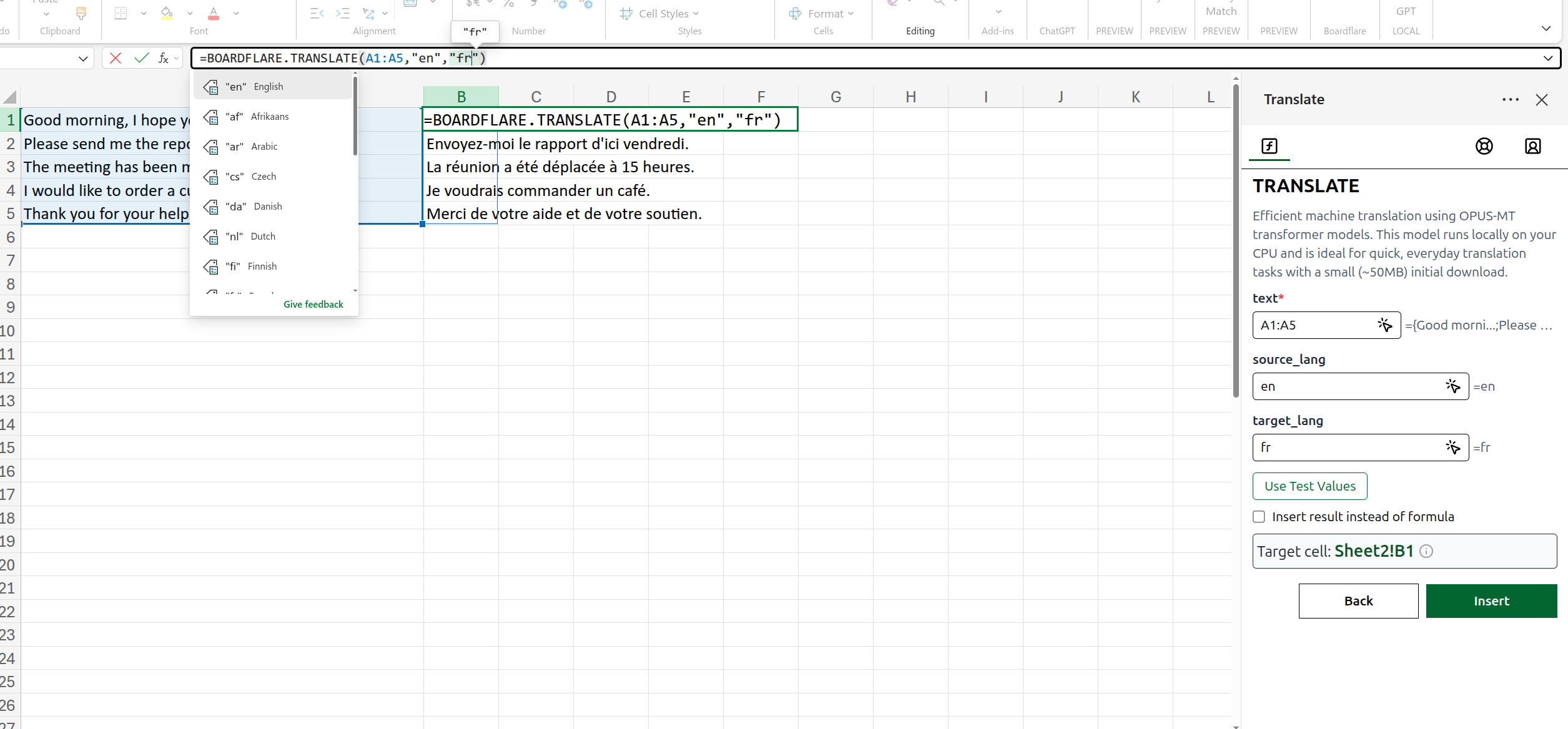
Task: Click the "cs" Czech suggestion icon
Action: pyautogui.click(x=211, y=177)
